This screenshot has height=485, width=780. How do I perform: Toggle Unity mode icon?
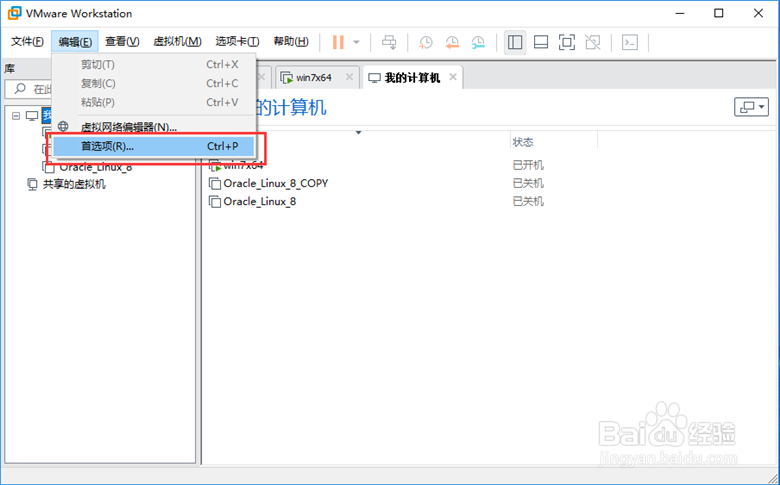point(593,42)
